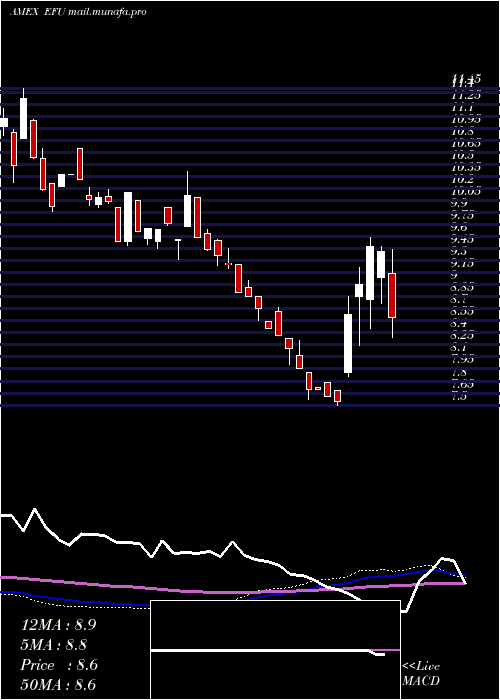Select the 5MA : 8.8 readout
Viewport: 500px width, 700px height.
pyautogui.click(x=54, y=645)
